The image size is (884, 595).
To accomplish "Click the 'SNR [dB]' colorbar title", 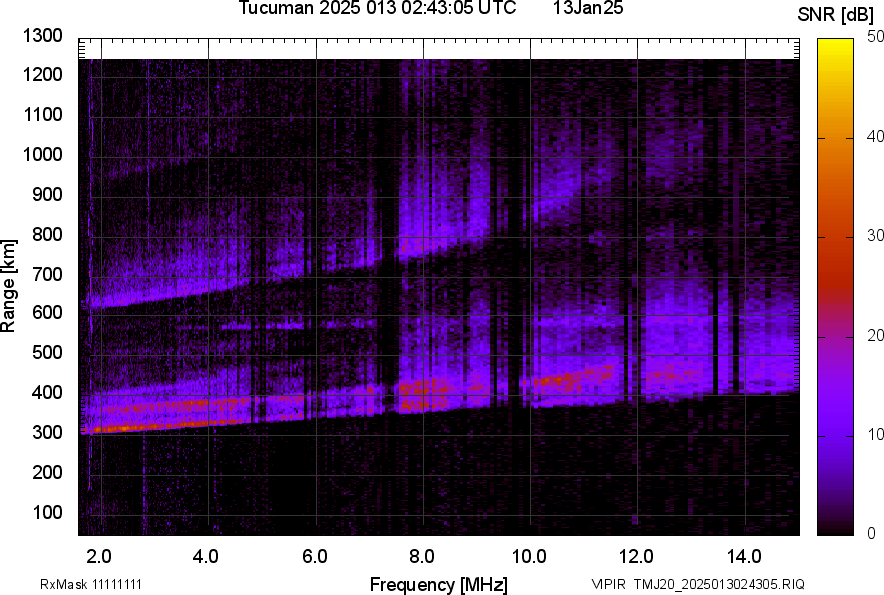I will click(835, 15).
